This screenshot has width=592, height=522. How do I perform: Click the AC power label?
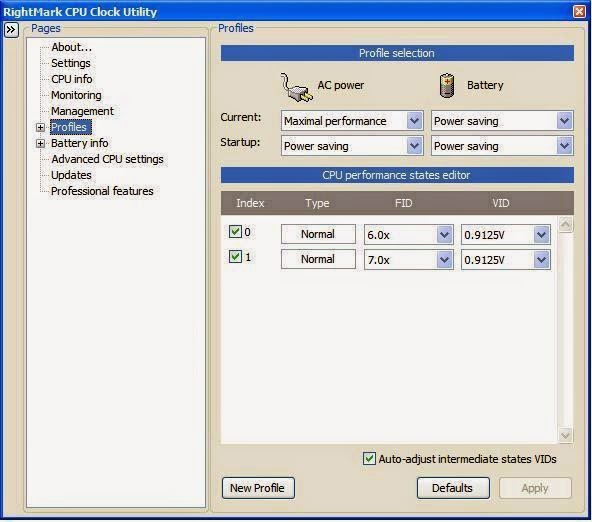click(341, 85)
